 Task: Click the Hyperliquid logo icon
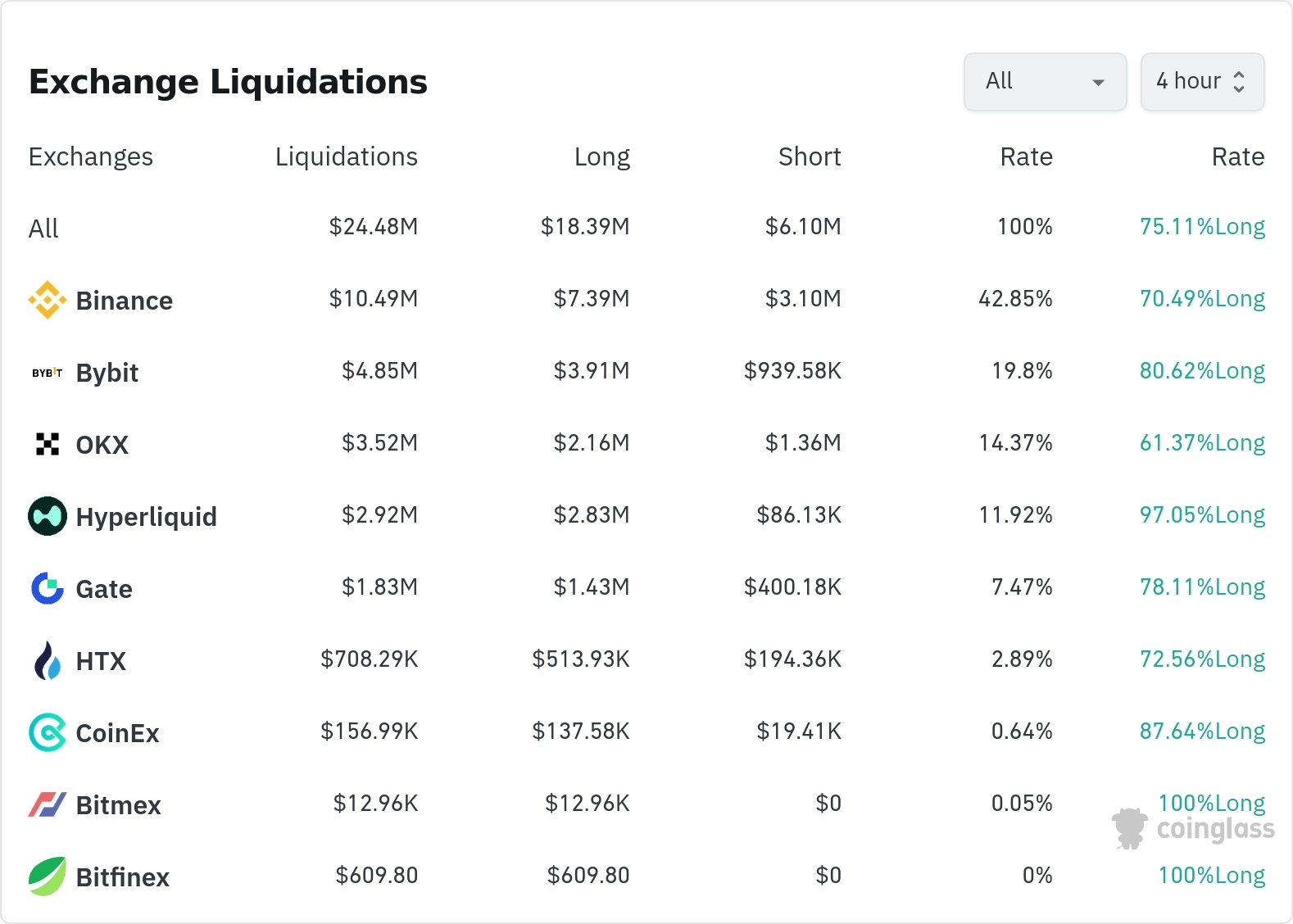pos(48,516)
